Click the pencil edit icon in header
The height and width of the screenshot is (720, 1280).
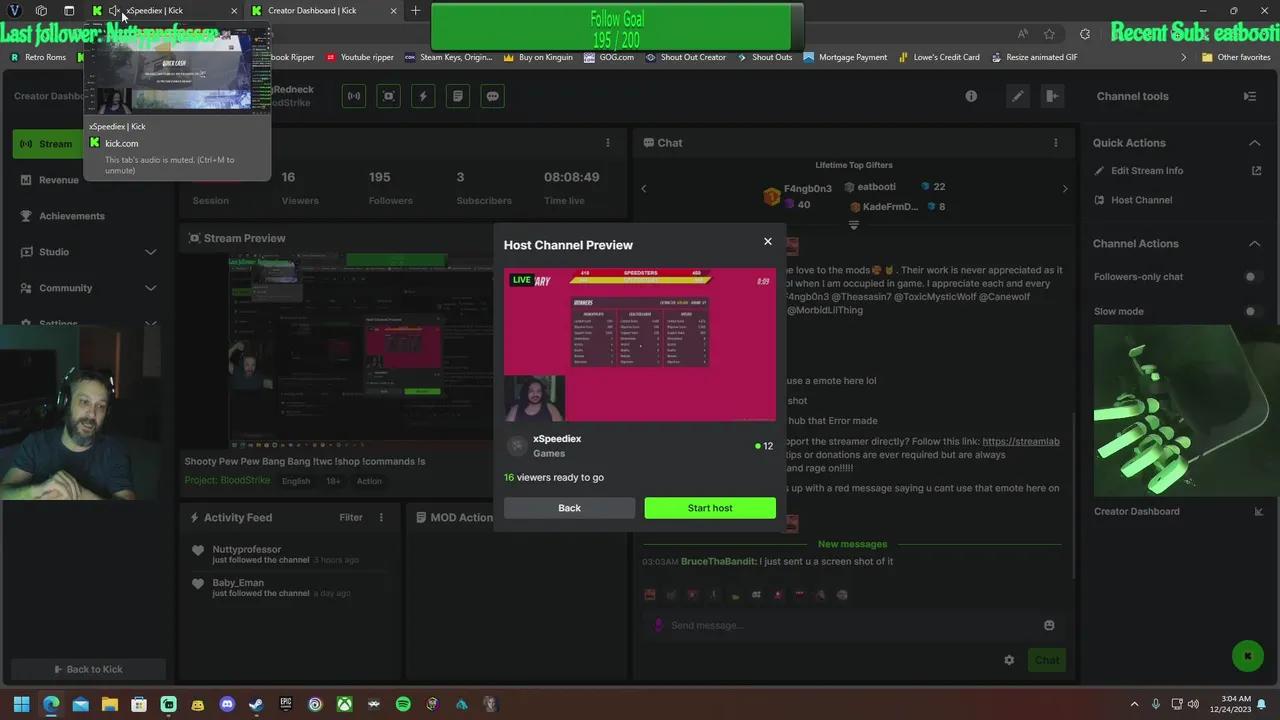click(1018, 96)
